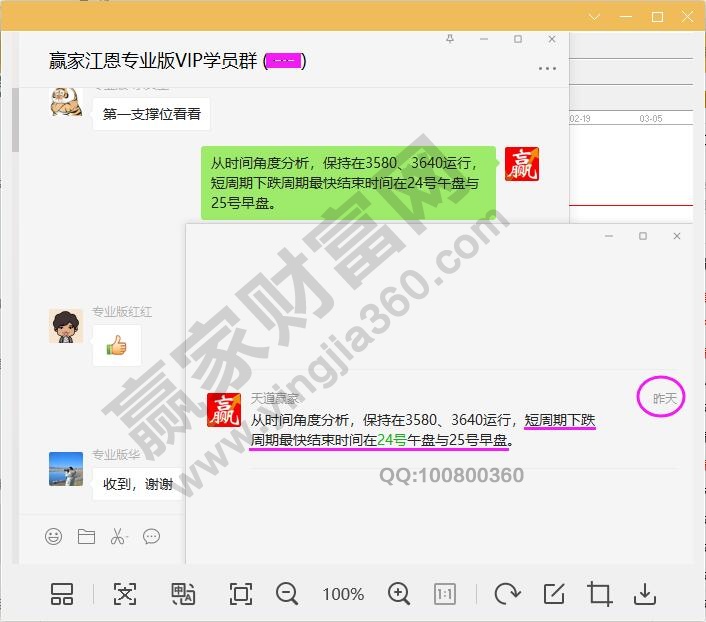The width and height of the screenshot is (706, 622).
Task: Click the 100% zoom level indicator
Action: click(x=343, y=594)
